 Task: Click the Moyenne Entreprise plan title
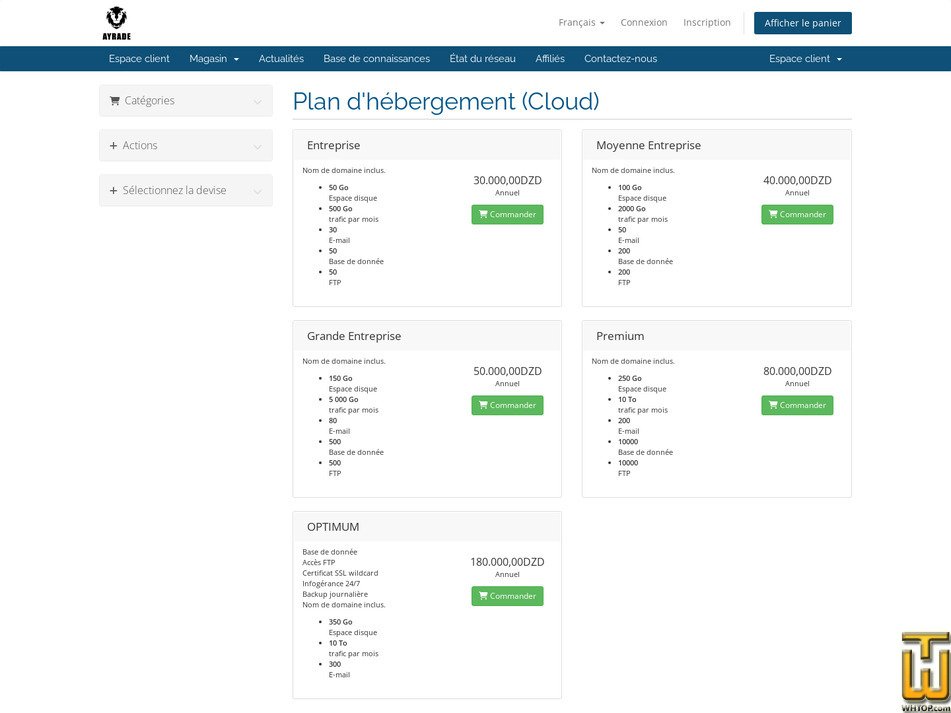(x=648, y=146)
